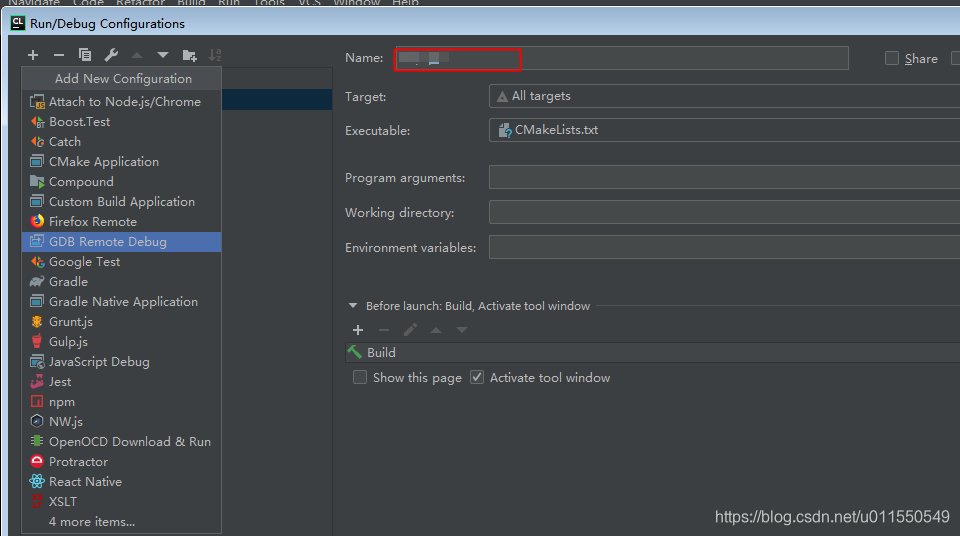Viewport: 960px width, 536px height.
Task: Add a before-launch task with plus
Action: (x=358, y=330)
